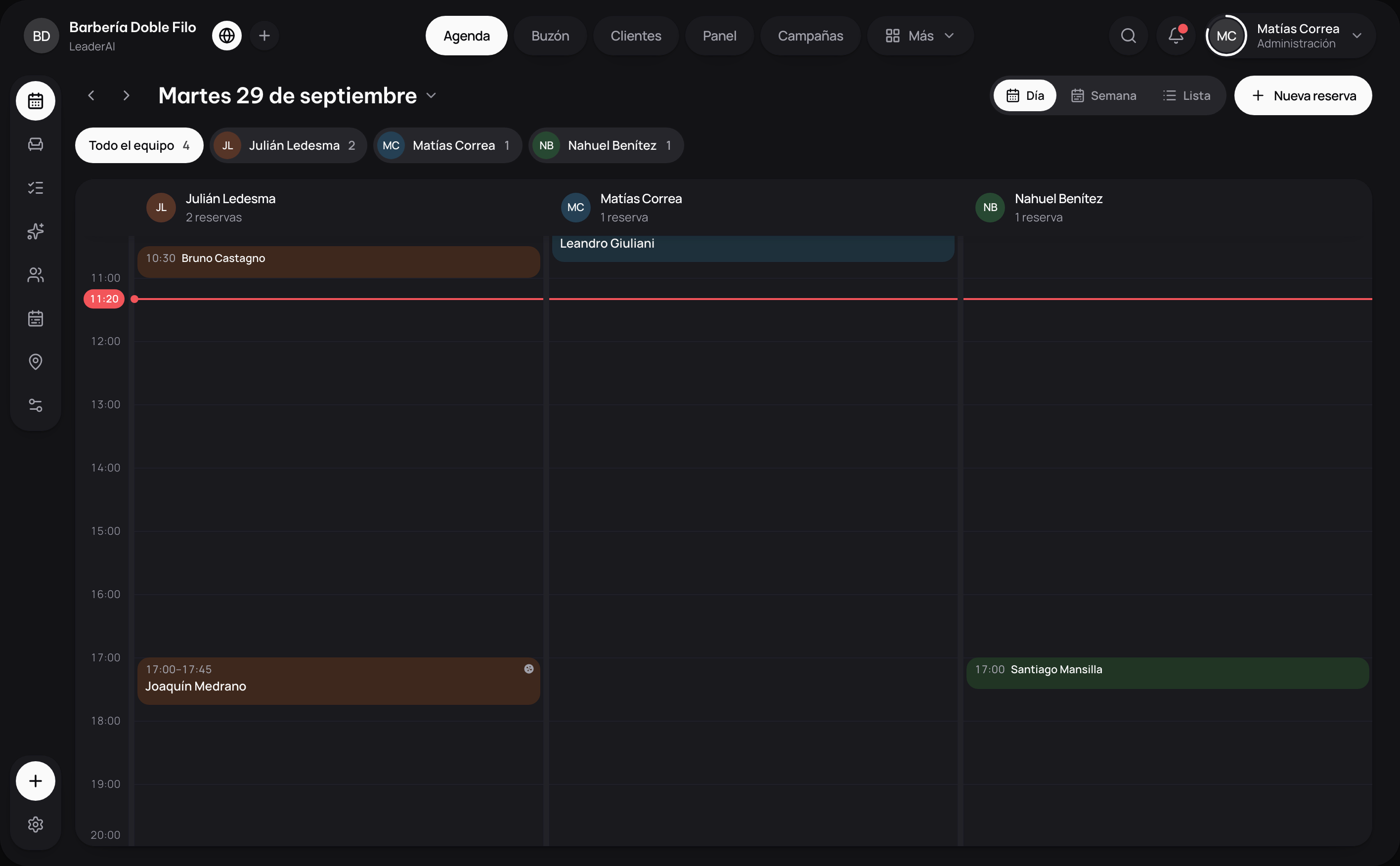
Task: Open the clients people icon in sidebar
Action: pos(36,275)
